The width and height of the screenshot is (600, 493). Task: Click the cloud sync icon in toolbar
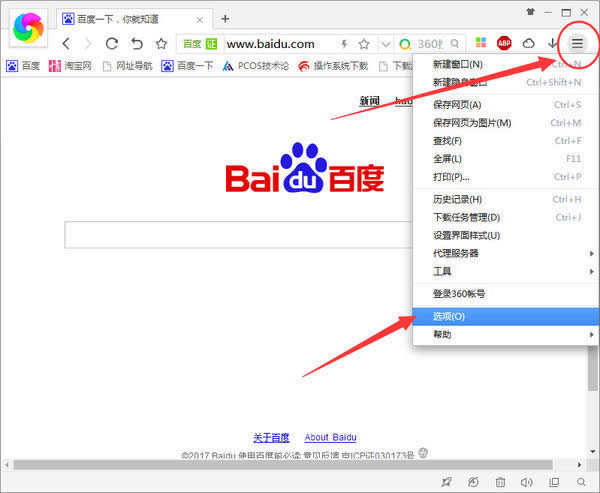[528, 43]
